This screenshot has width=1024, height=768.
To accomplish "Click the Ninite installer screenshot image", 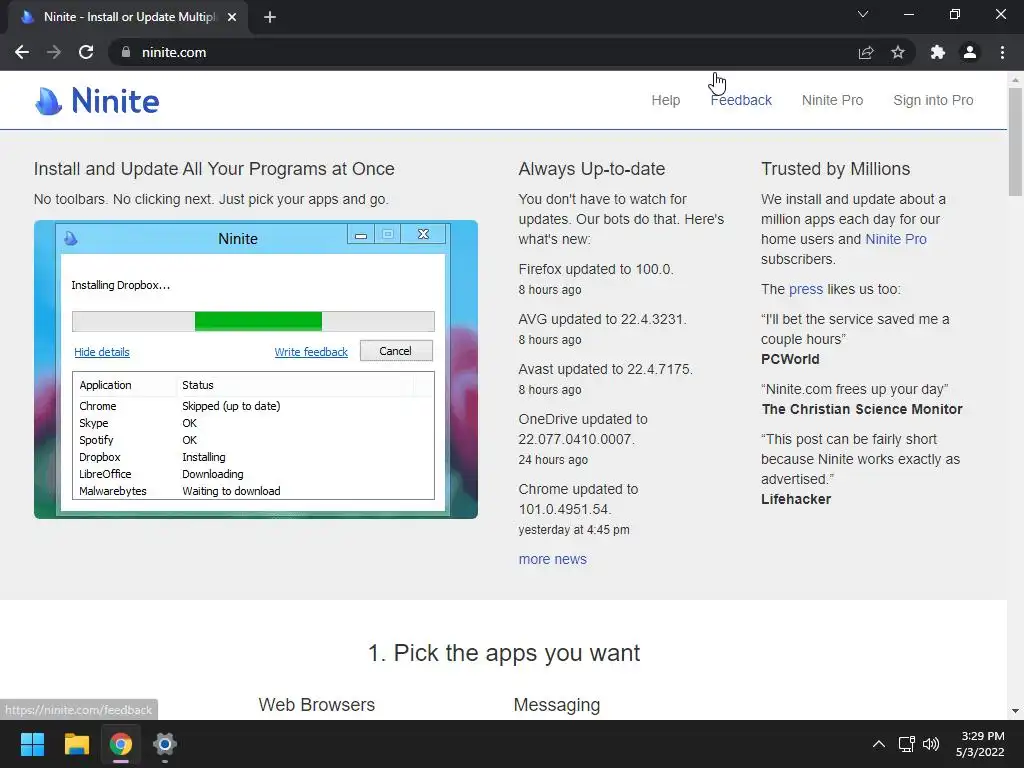I will [256, 370].
